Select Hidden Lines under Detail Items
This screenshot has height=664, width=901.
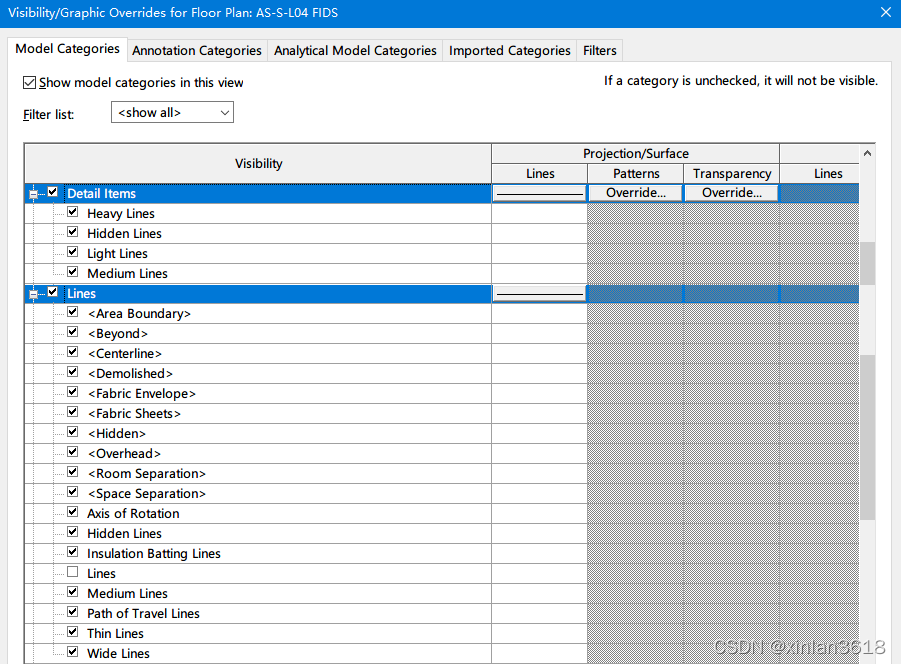(124, 234)
